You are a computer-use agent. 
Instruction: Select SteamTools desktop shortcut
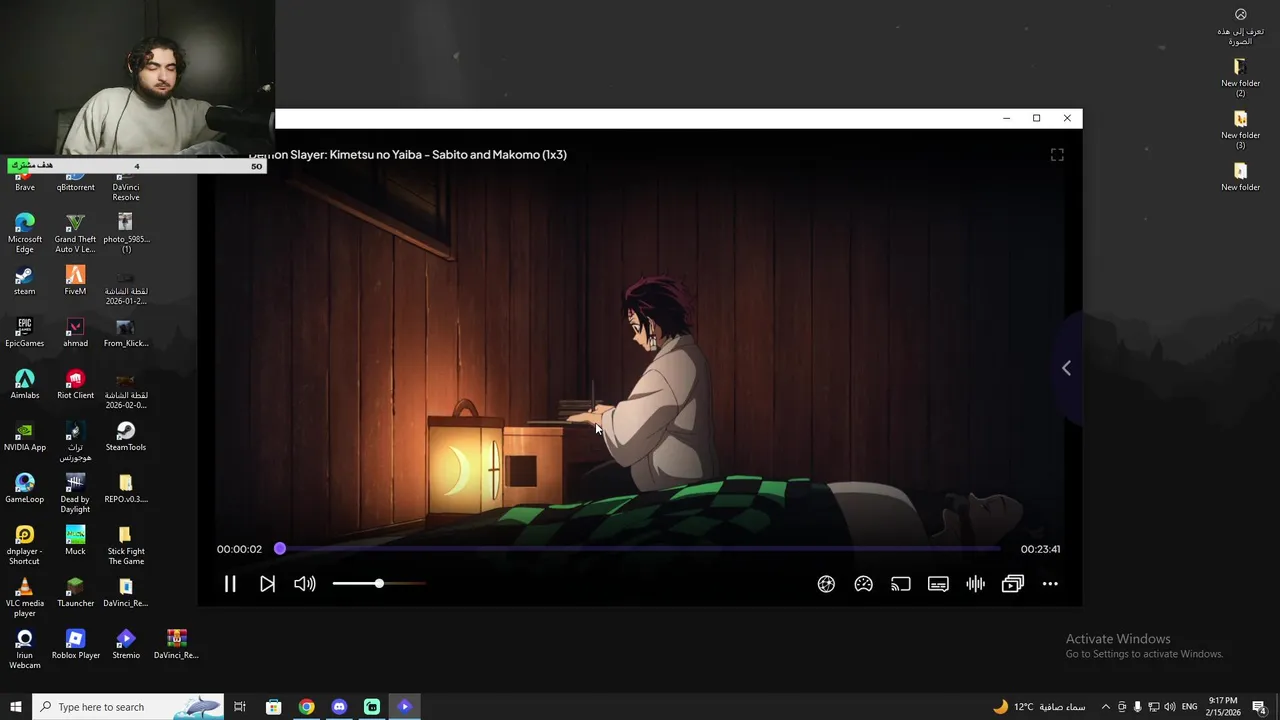click(126, 436)
